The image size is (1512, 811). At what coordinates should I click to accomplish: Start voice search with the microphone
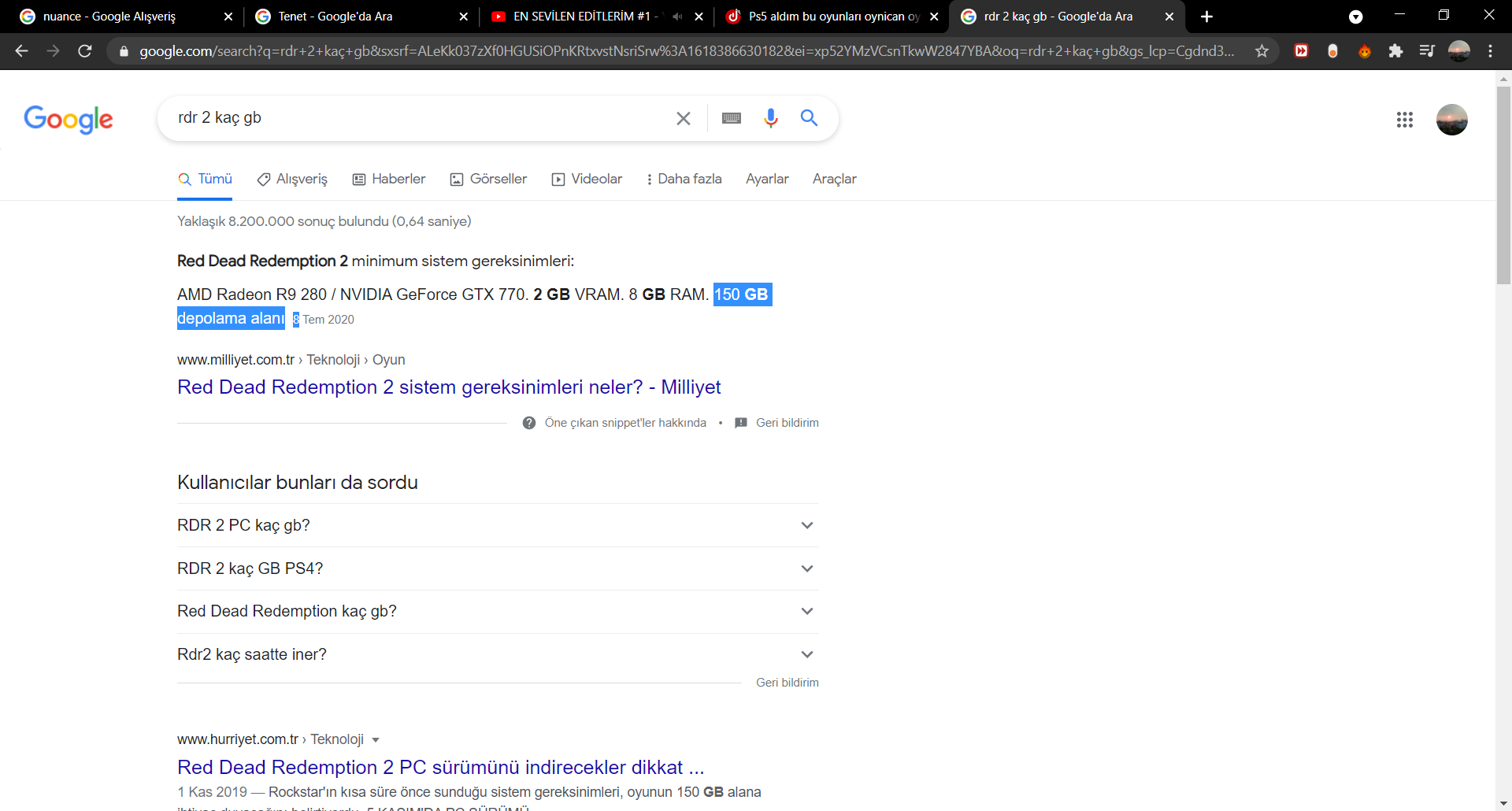[x=771, y=118]
